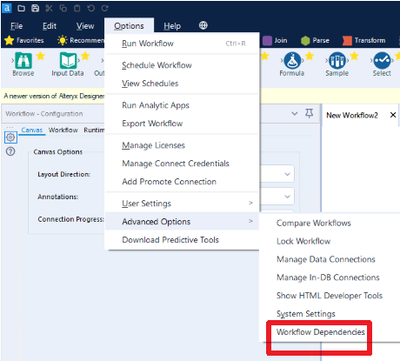Open the View menu

click(85, 26)
